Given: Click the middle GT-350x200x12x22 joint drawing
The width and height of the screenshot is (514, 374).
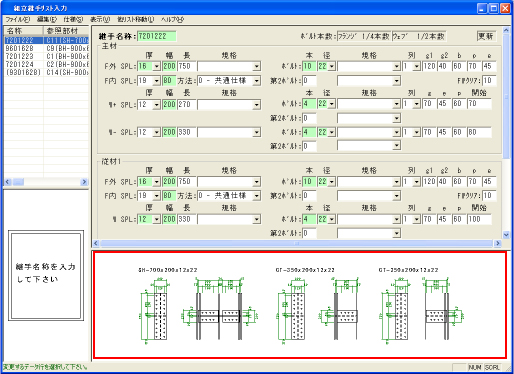Looking at the screenshot, I should pyautogui.click(x=318, y=305).
